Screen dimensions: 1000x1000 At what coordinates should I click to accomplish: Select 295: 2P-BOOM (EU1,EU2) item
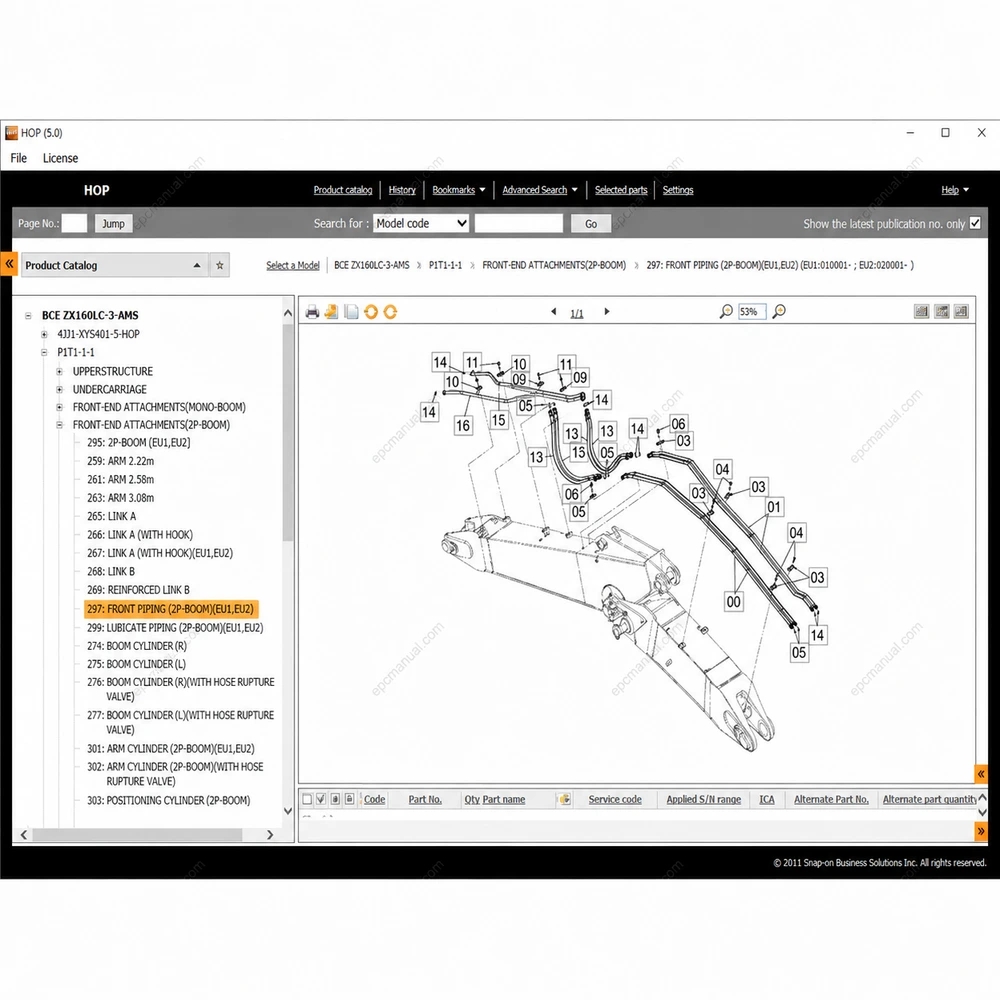(138, 443)
